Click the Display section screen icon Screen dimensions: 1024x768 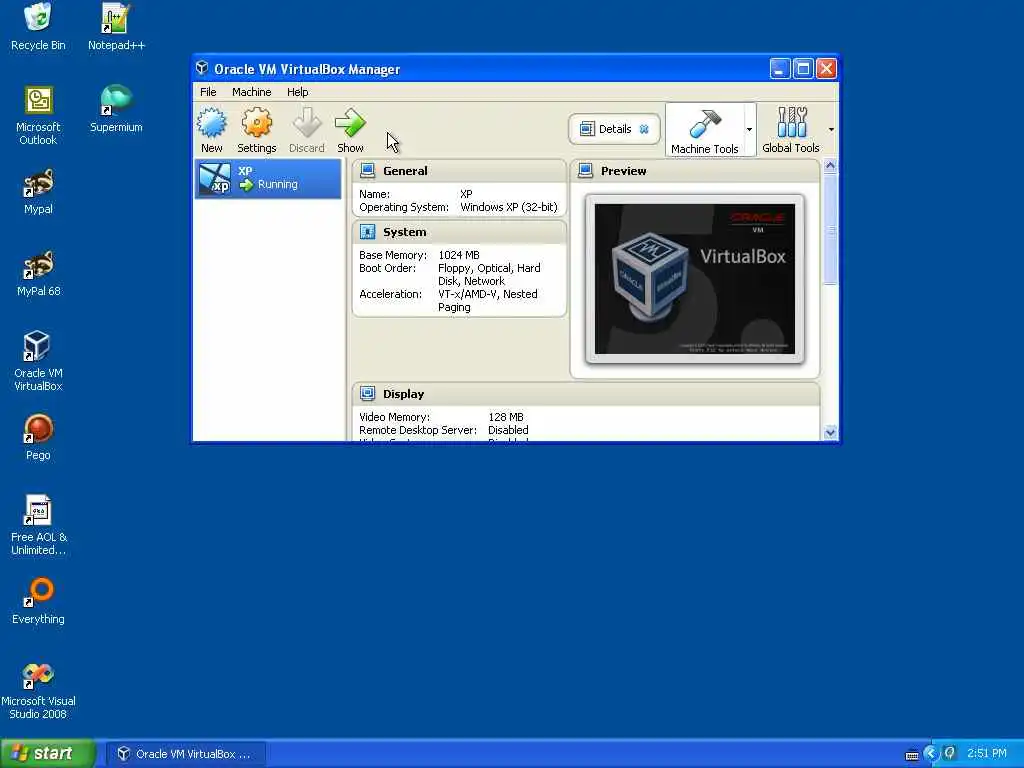[368, 393]
